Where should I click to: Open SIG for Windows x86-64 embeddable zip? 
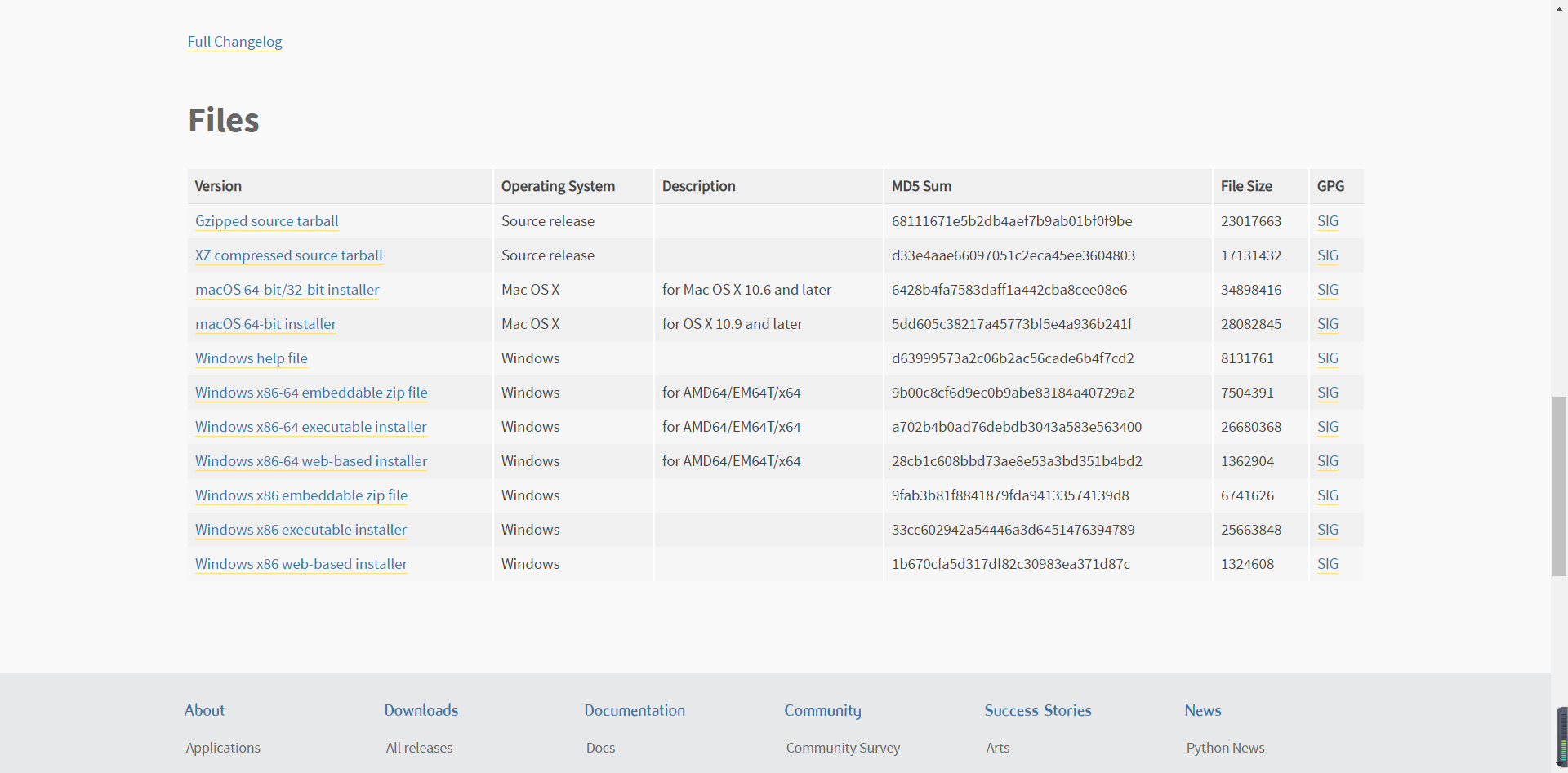(x=1327, y=393)
